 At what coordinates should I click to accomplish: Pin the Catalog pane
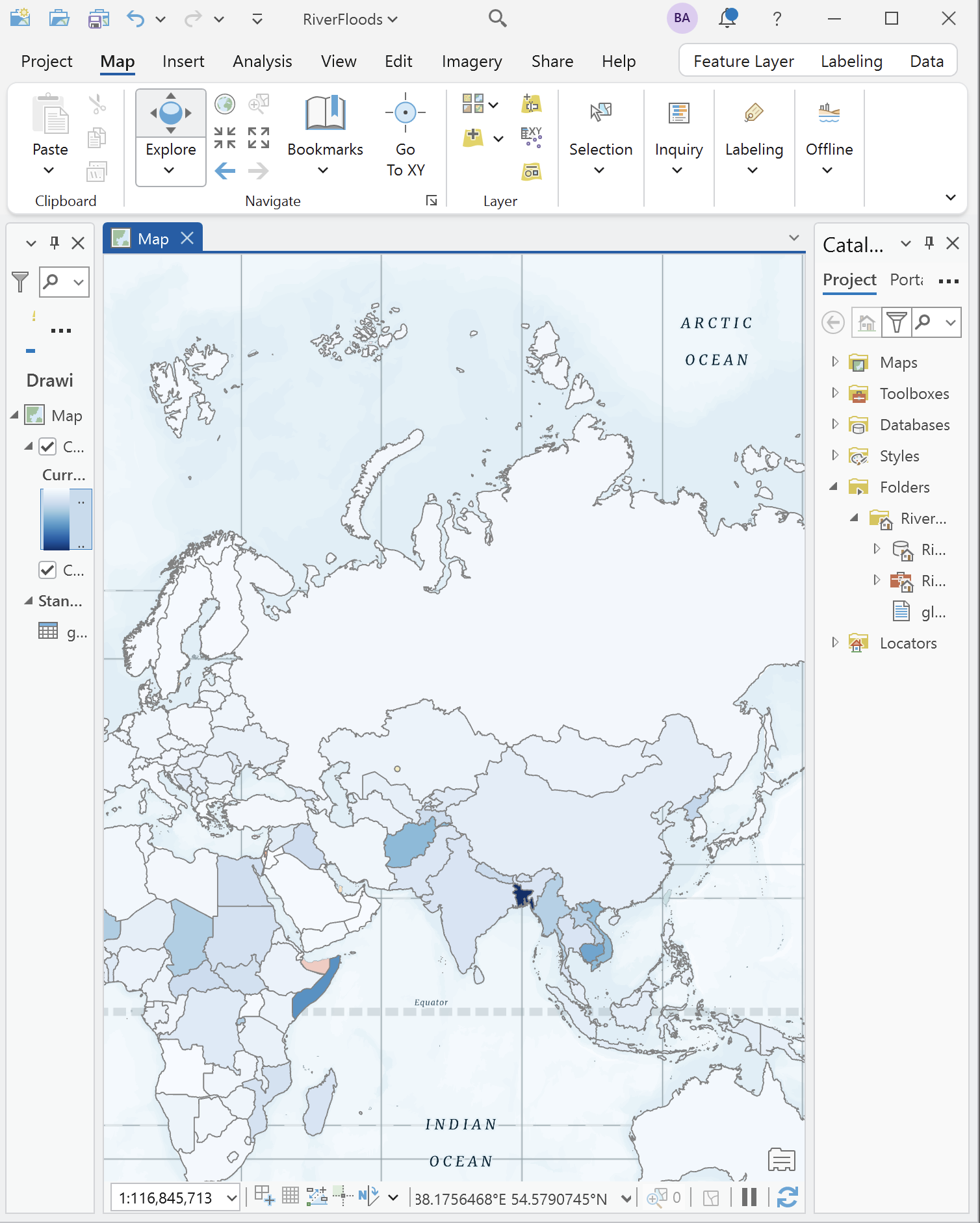click(929, 243)
